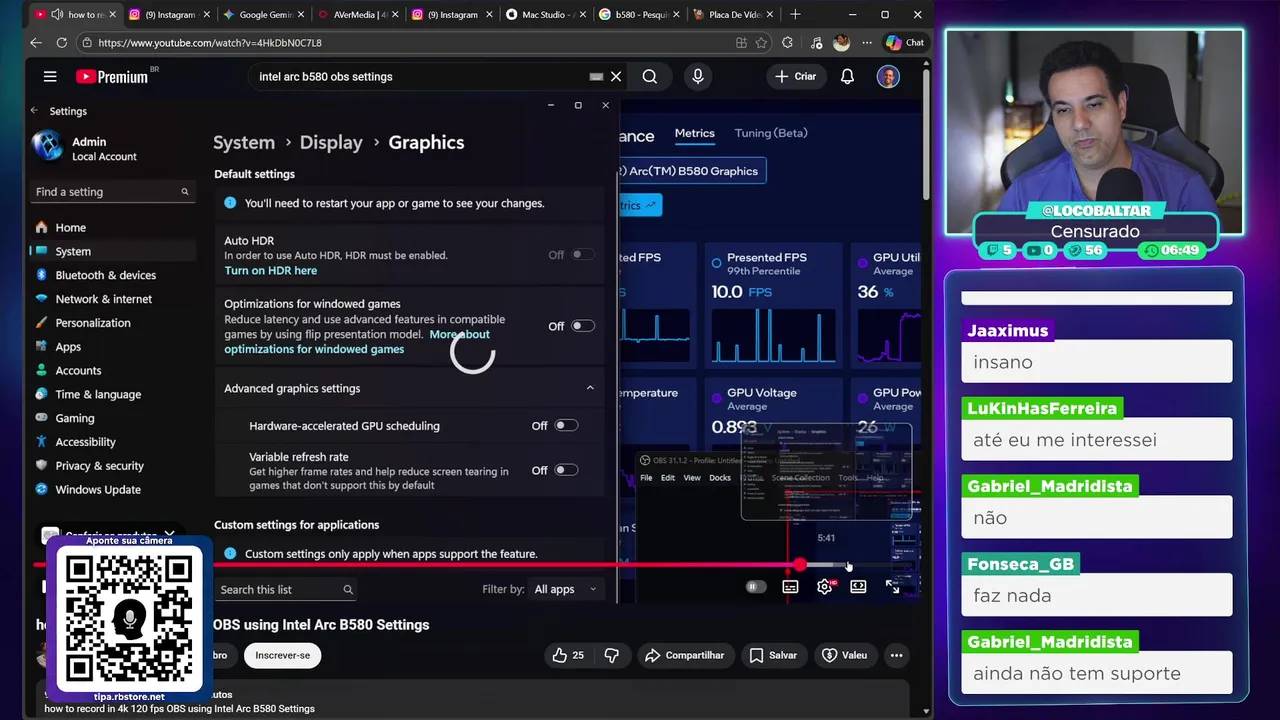The image size is (1280, 720).
Task: Switch to the Placa De Video browser tab
Action: coord(733,14)
